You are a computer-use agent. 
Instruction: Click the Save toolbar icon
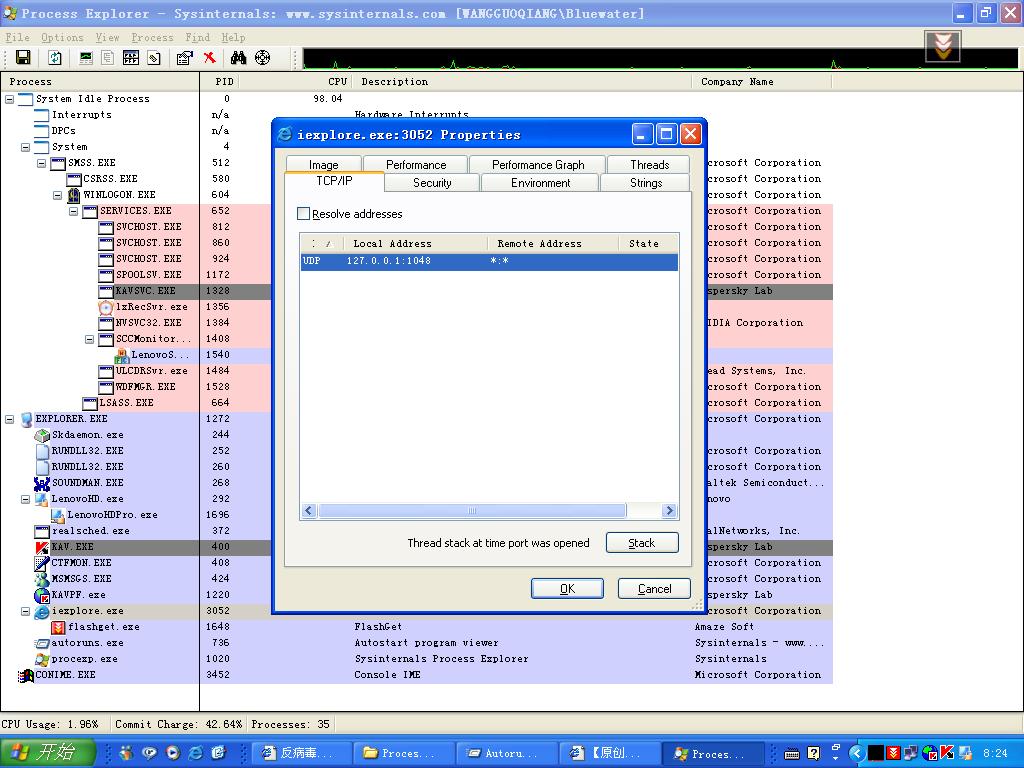(x=23, y=58)
